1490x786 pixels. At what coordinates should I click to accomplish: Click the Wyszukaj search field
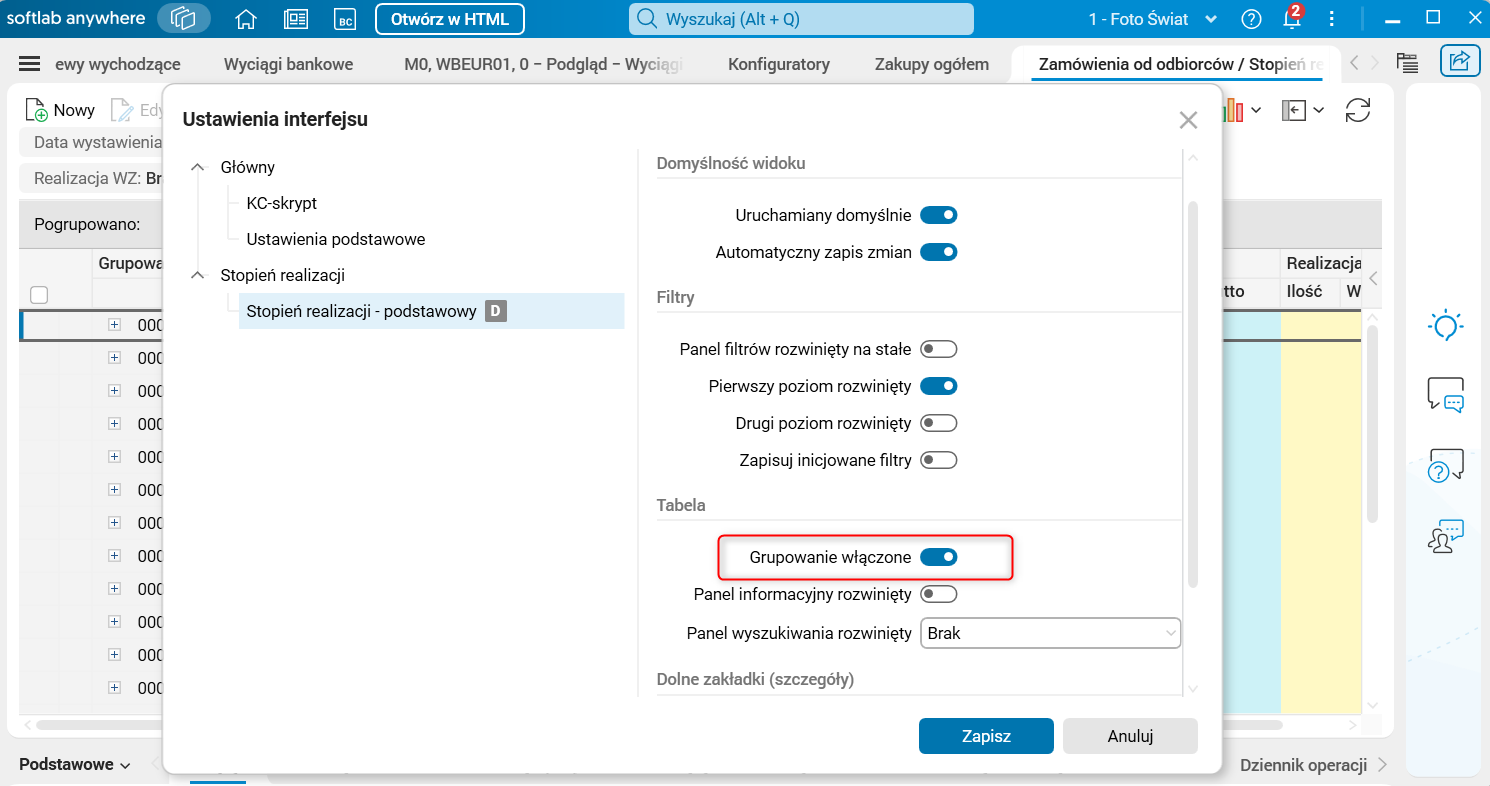tap(800, 19)
